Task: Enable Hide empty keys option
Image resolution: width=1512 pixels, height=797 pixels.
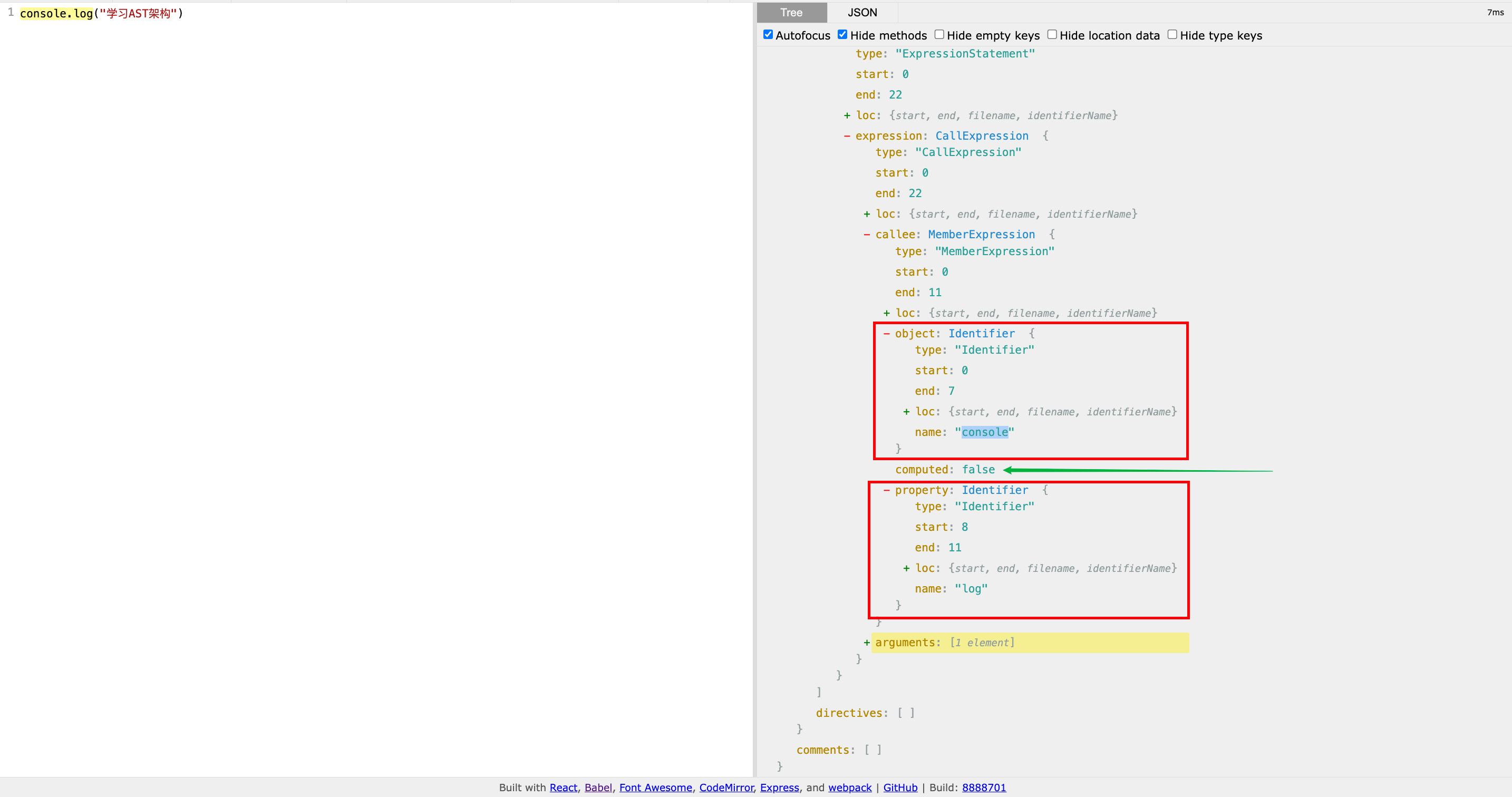Action: pos(939,35)
